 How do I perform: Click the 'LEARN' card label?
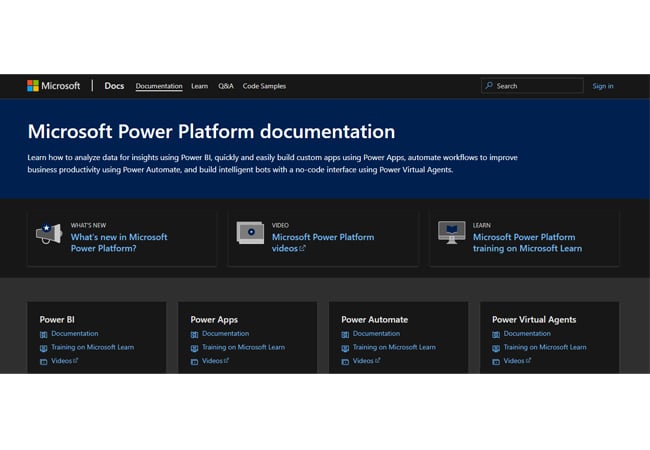pyautogui.click(x=482, y=225)
